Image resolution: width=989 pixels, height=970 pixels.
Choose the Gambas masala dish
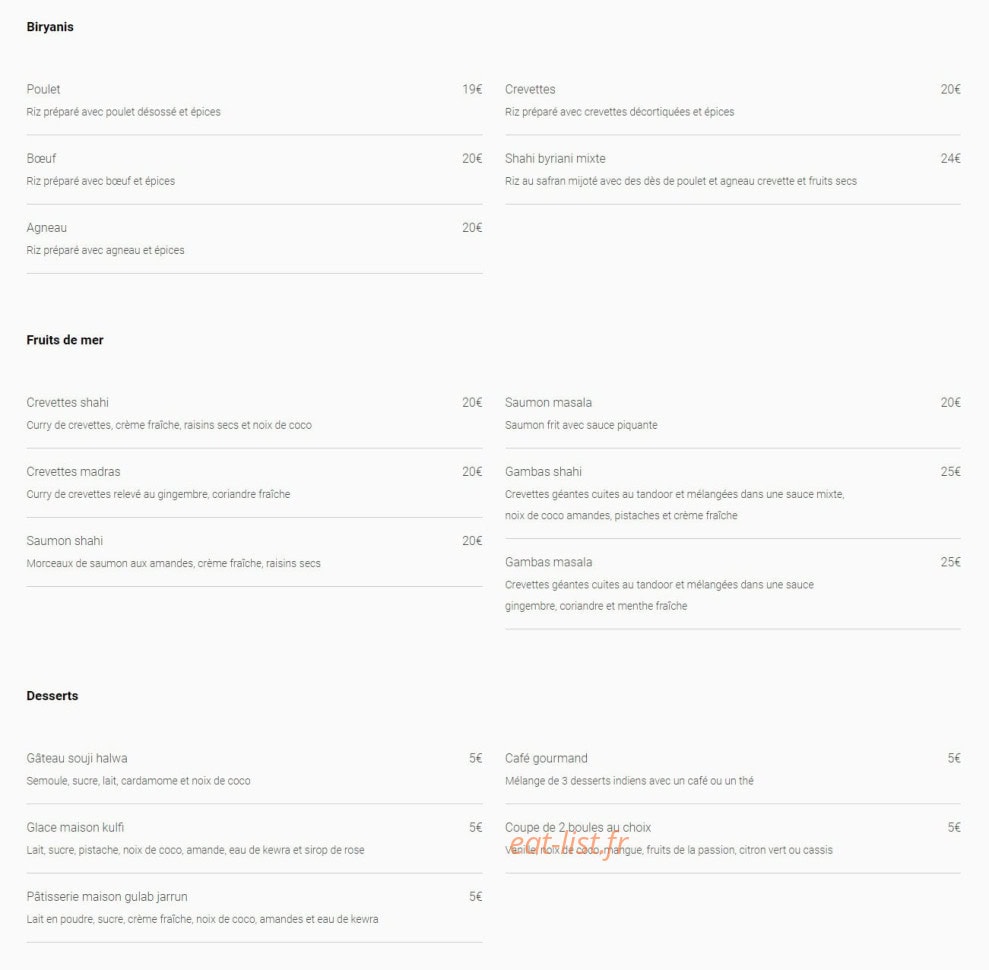coord(732,584)
